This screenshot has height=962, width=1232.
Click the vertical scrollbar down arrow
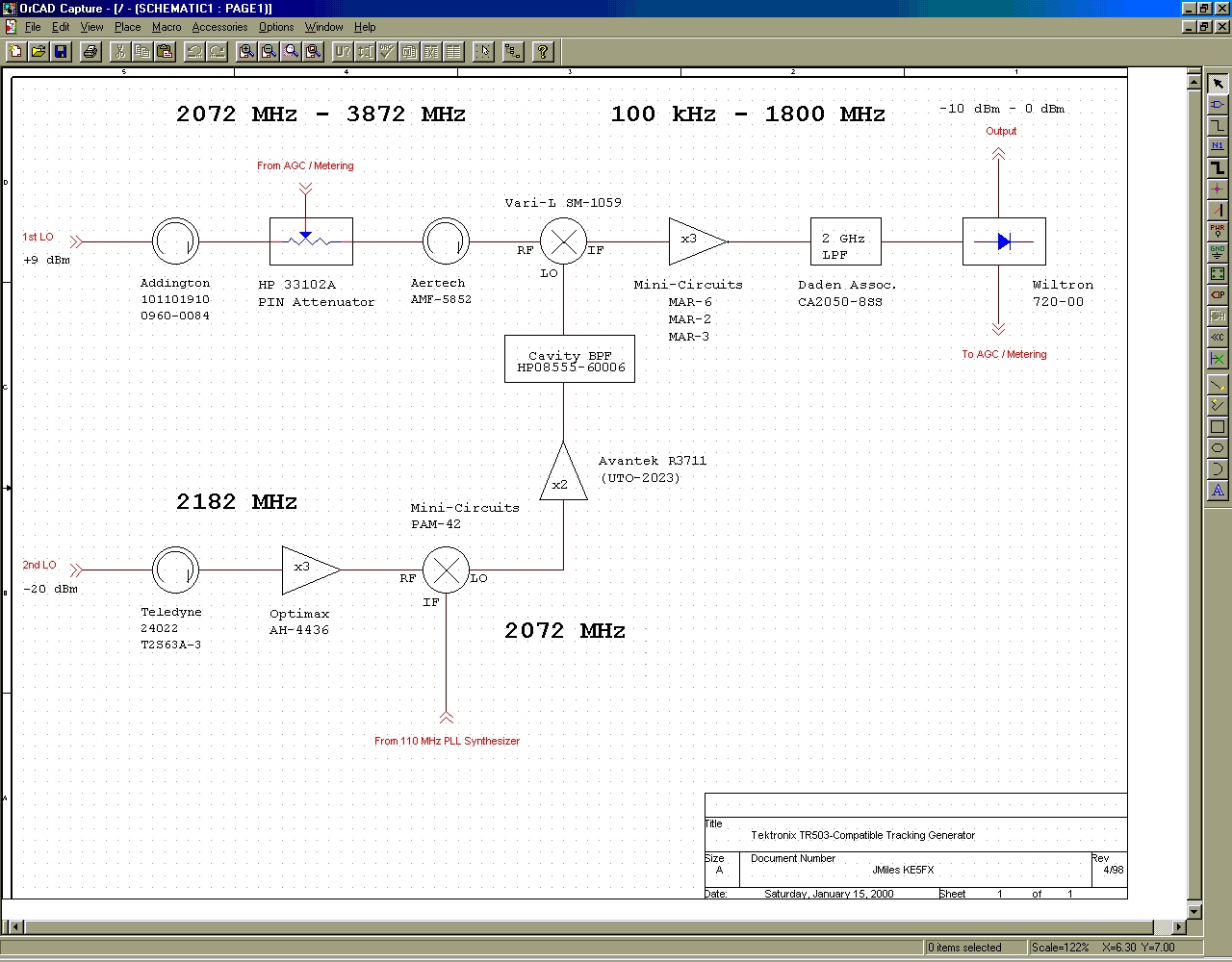tap(1195, 911)
